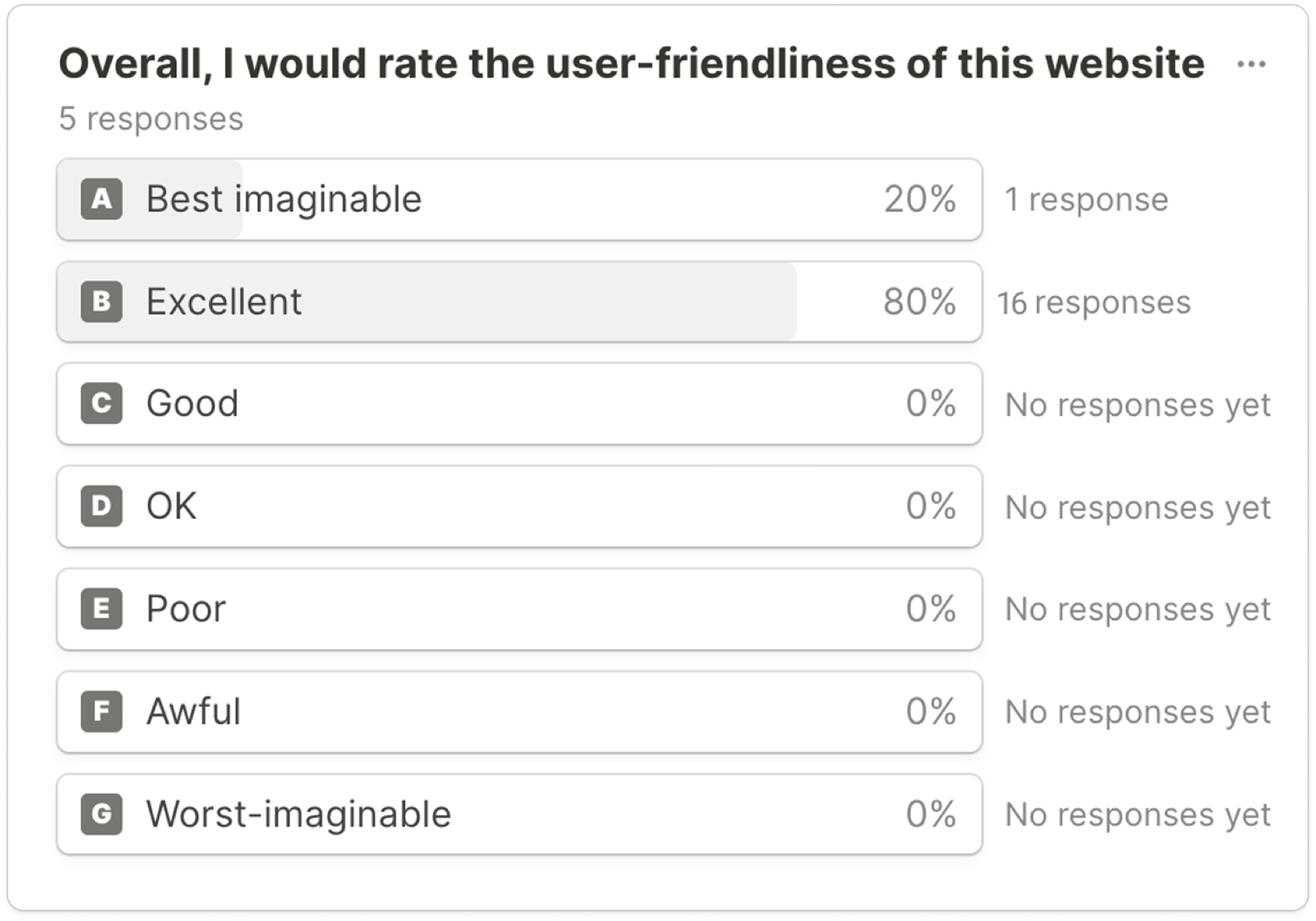1316x921 pixels.
Task: Click the 1 response count label
Action: 1086,200
